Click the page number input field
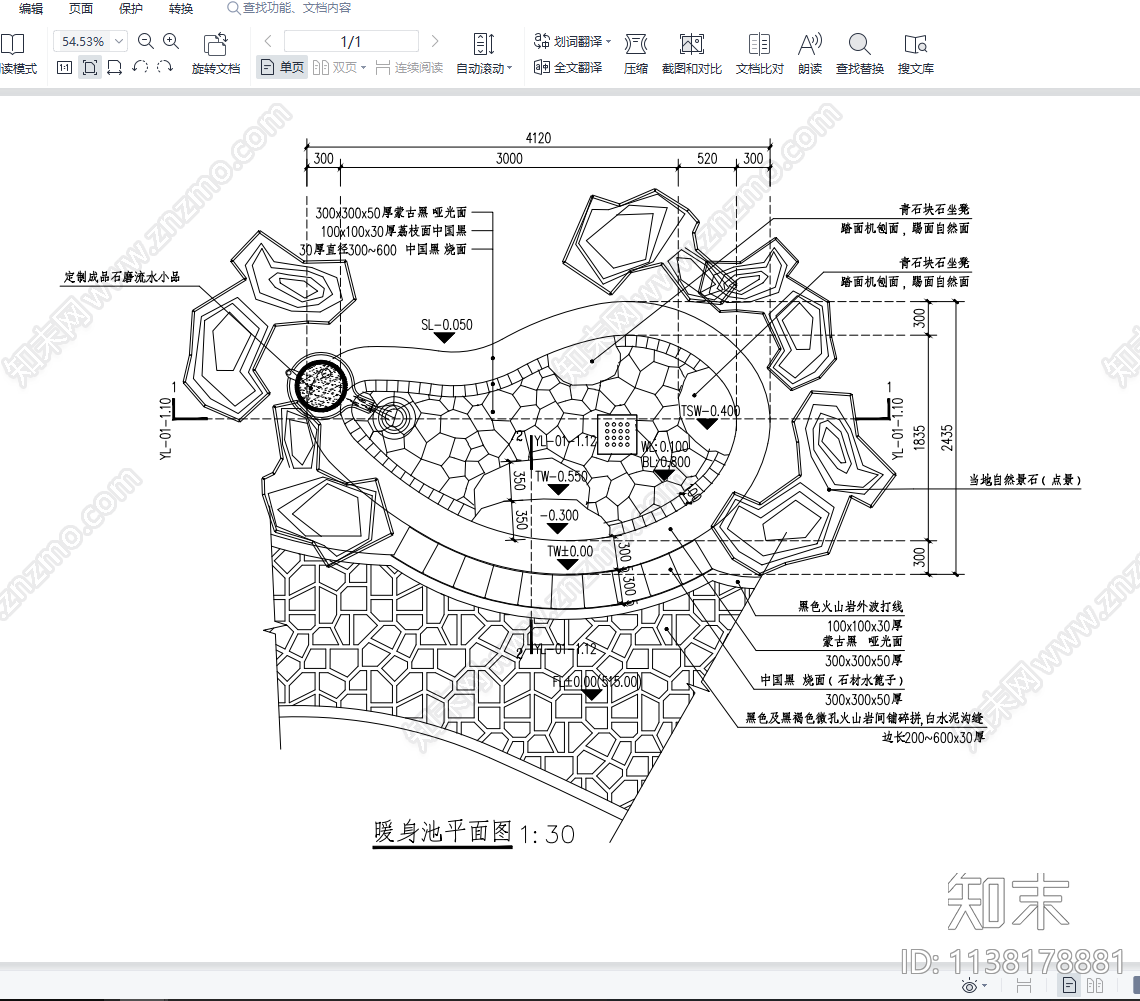 coord(351,41)
